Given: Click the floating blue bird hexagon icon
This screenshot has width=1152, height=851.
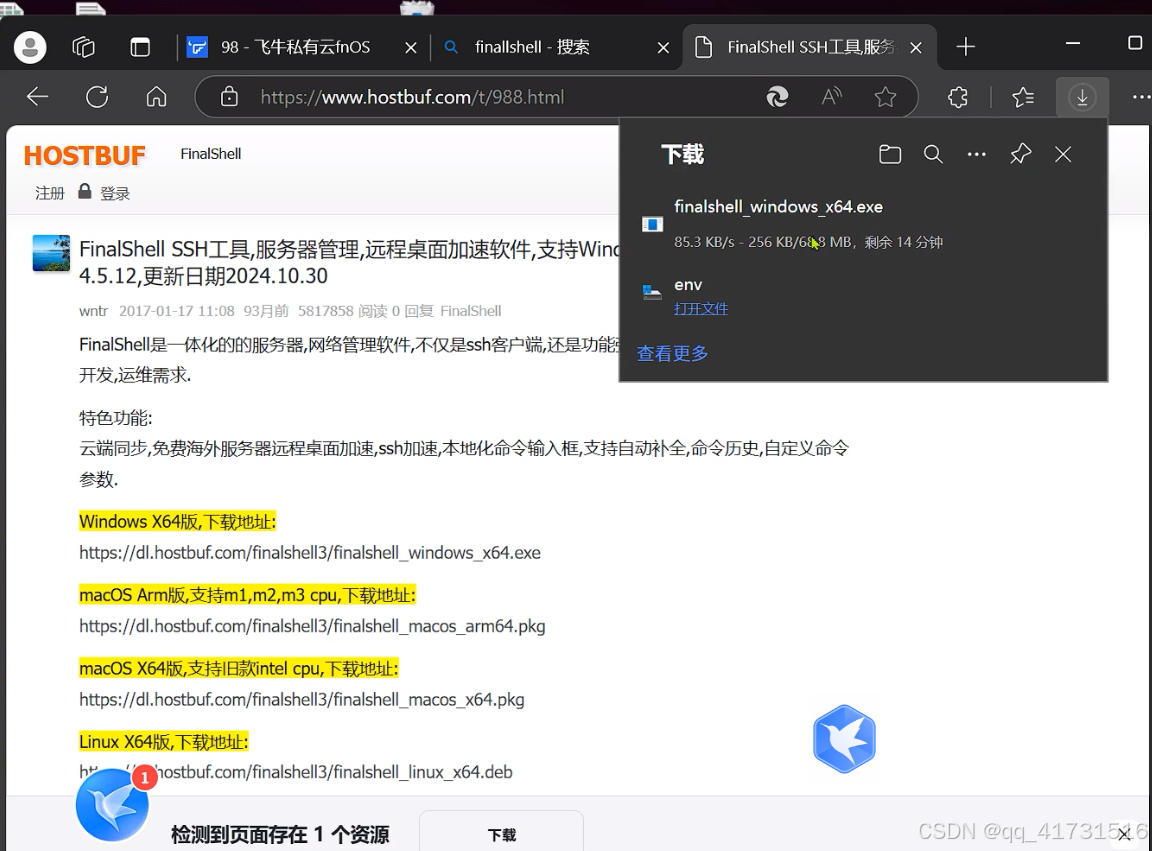Looking at the screenshot, I should click(x=844, y=739).
